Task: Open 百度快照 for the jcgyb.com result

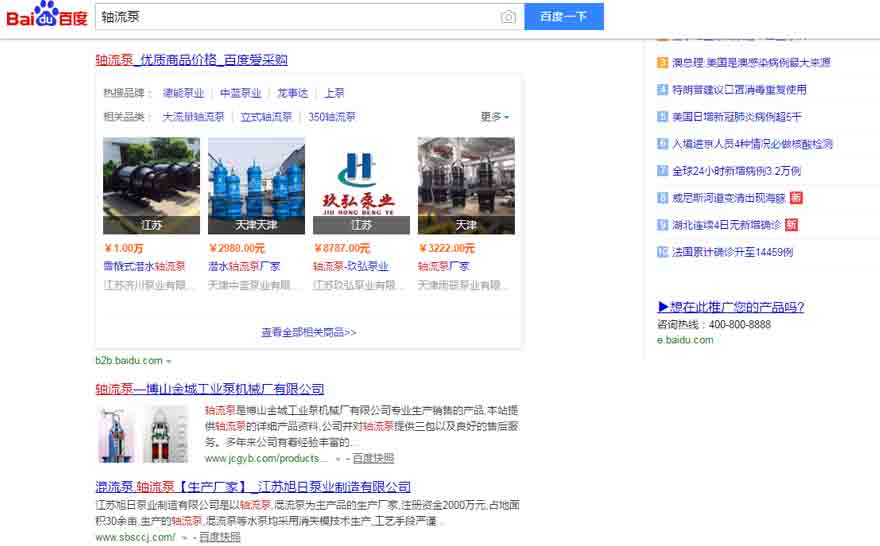Action: (x=373, y=458)
